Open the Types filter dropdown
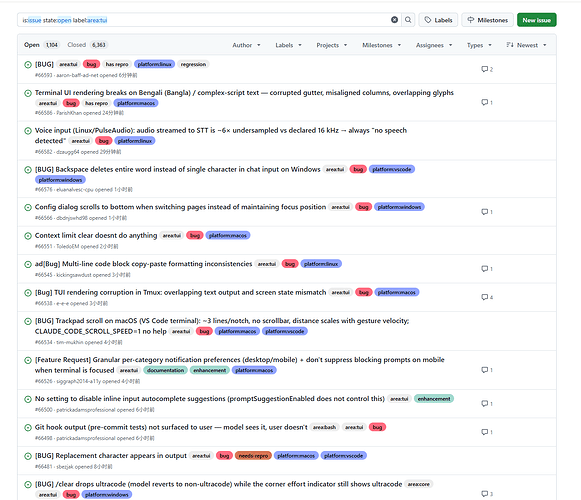The height and width of the screenshot is (500, 581). click(x=479, y=45)
